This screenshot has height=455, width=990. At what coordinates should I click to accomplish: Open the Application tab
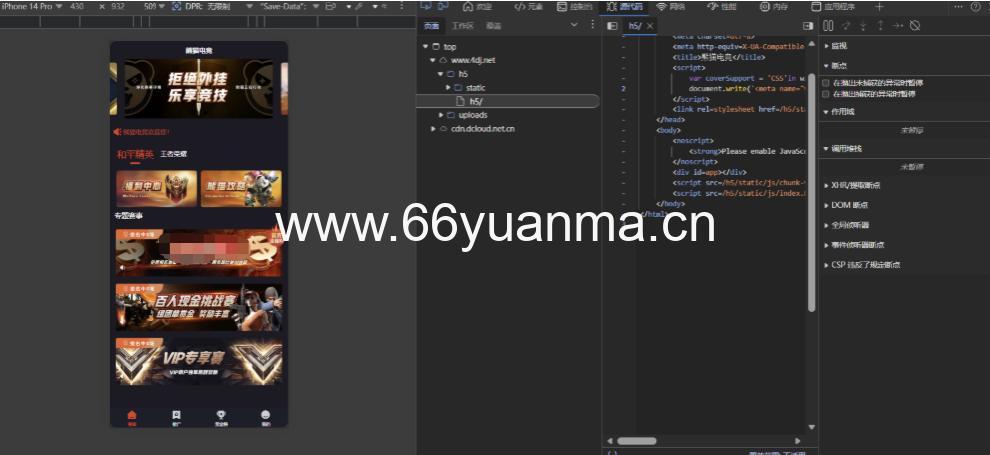coord(833,6)
